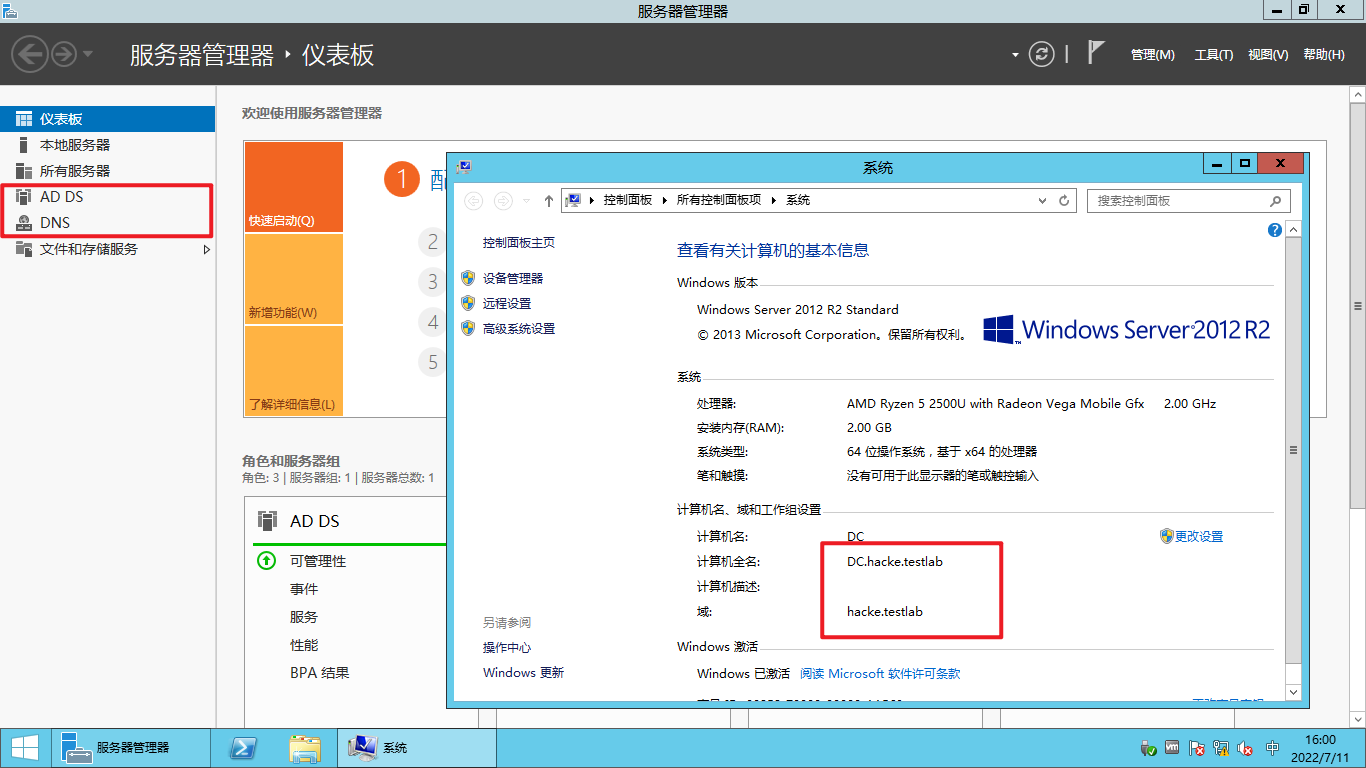
Task: Click the VMware Tools tray icon
Action: click(x=1172, y=747)
